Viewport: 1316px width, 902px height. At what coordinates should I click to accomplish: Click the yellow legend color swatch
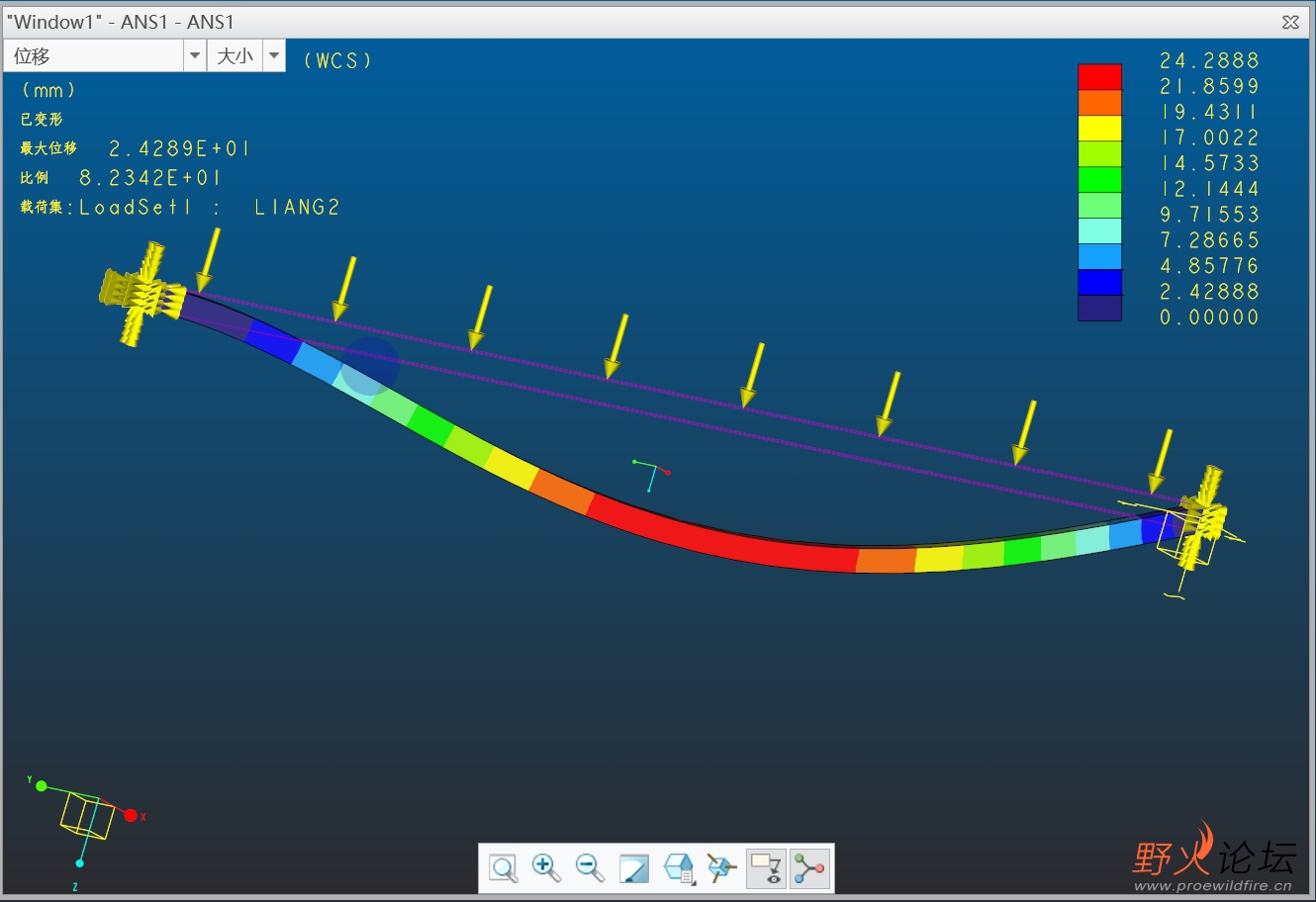[x=1099, y=129]
